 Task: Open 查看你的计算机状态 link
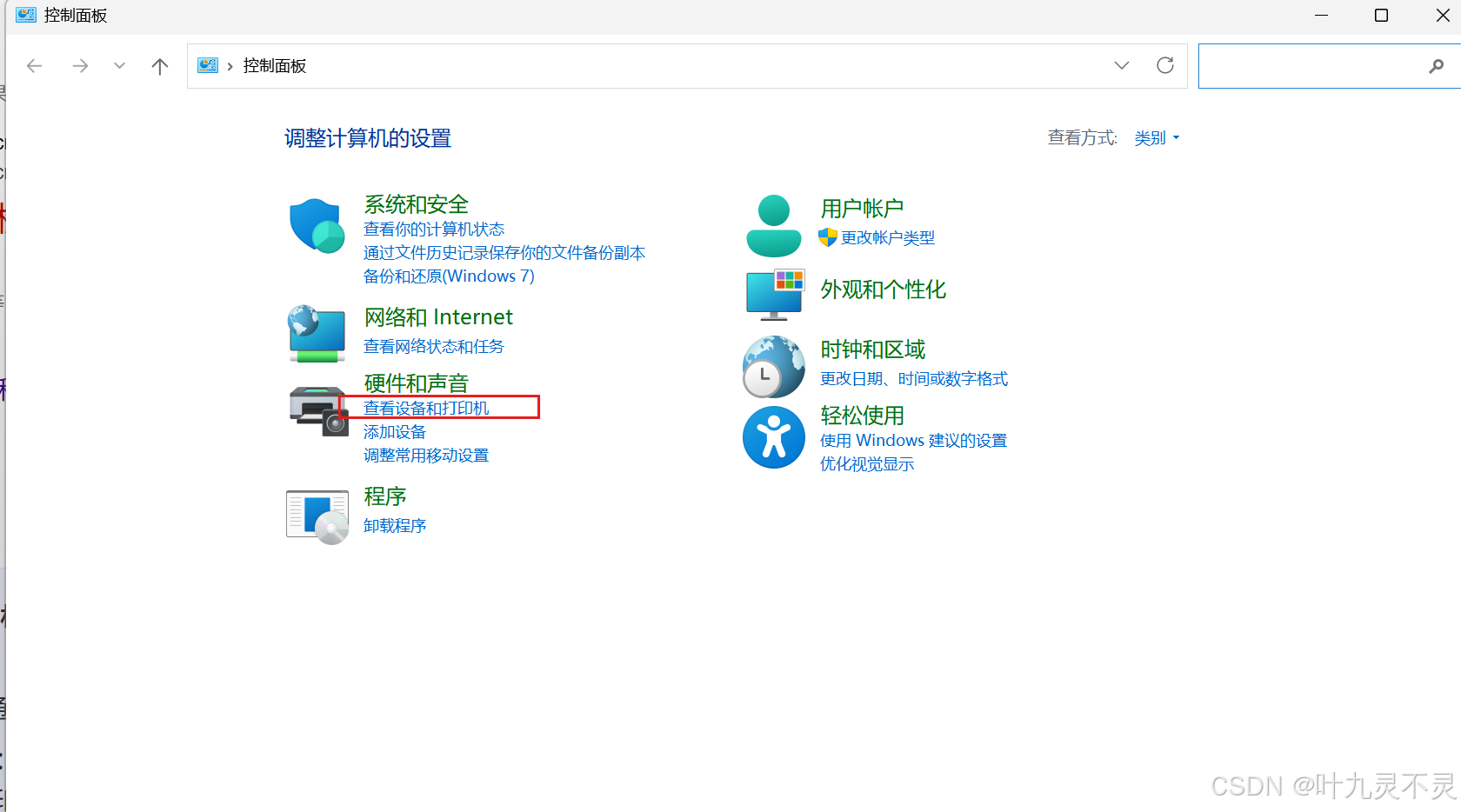[x=434, y=230]
